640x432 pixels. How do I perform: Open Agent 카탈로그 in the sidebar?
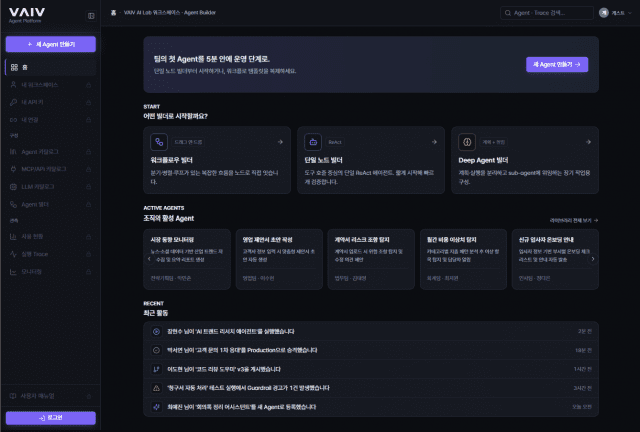click(51, 152)
